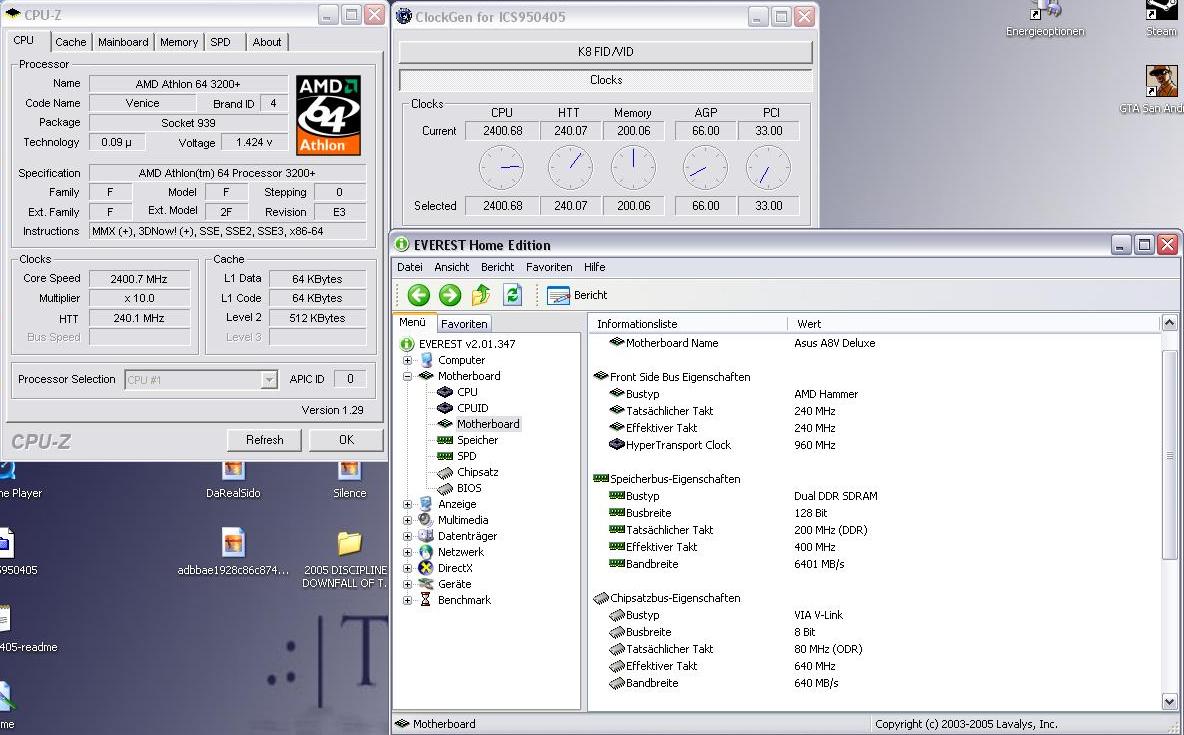Switch to the Memory tab in CPU-Z
This screenshot has height=735, width=1184.
tap(179, 42)
